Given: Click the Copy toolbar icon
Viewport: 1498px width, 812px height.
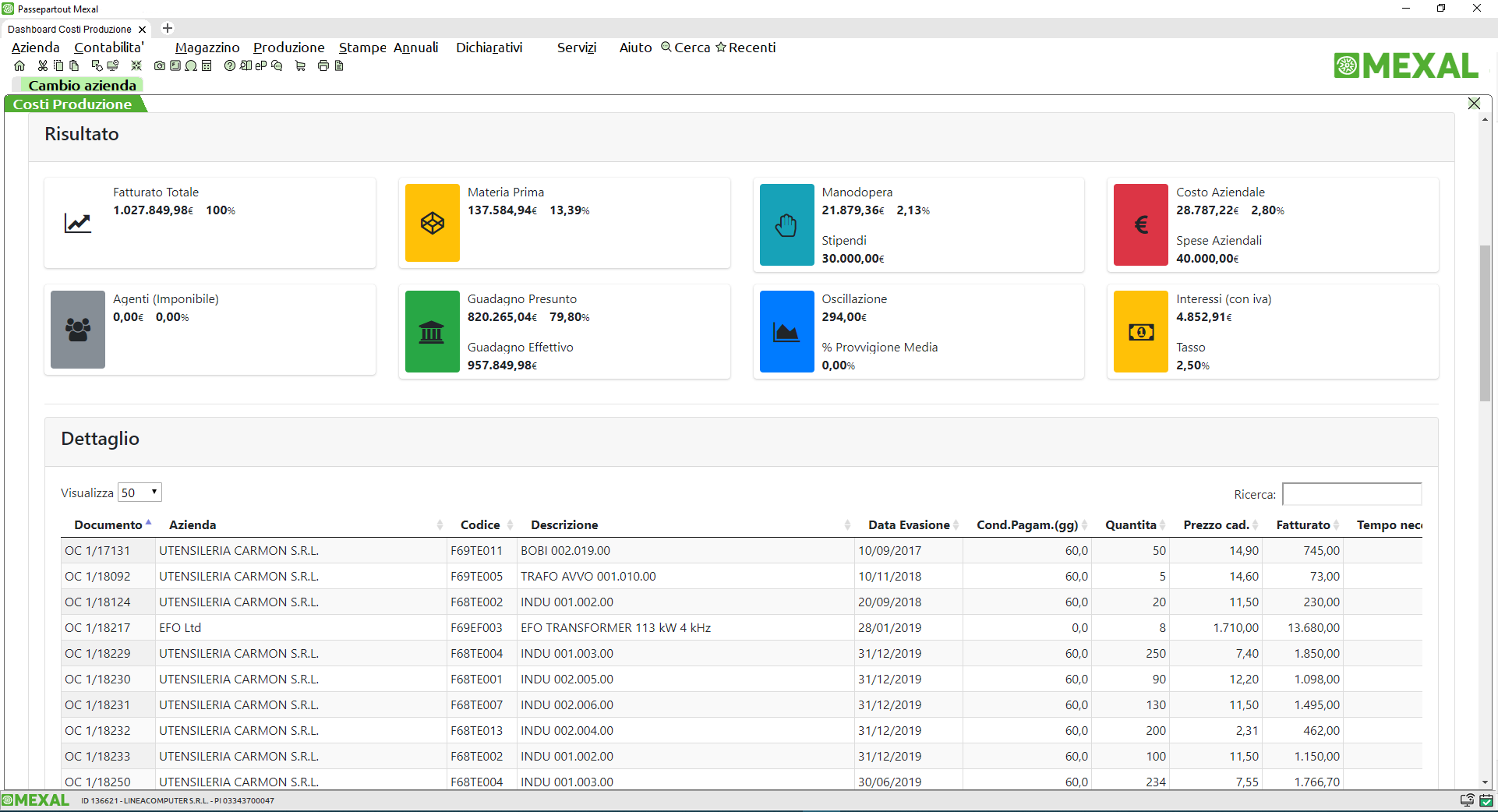Looking at the screenshot, I should pyautogui.click(x=58, y=66).
